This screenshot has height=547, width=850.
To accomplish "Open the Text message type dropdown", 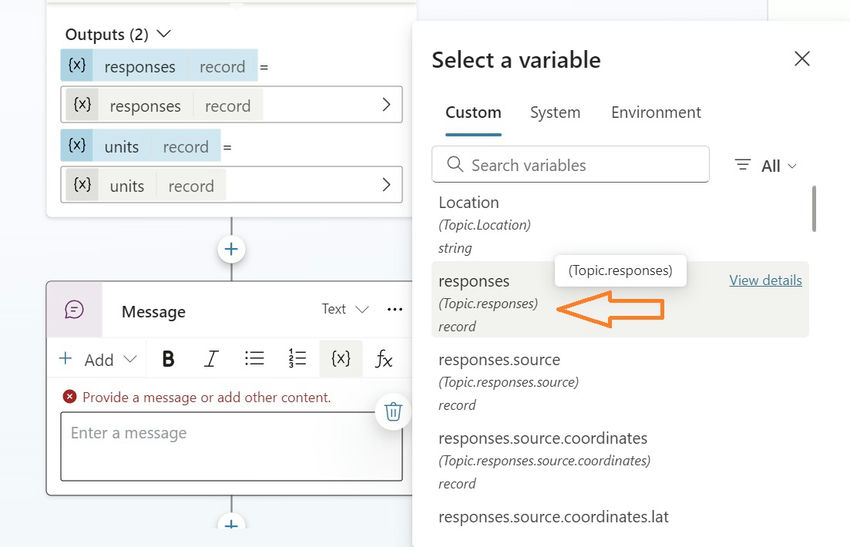I will pos(345,310).
